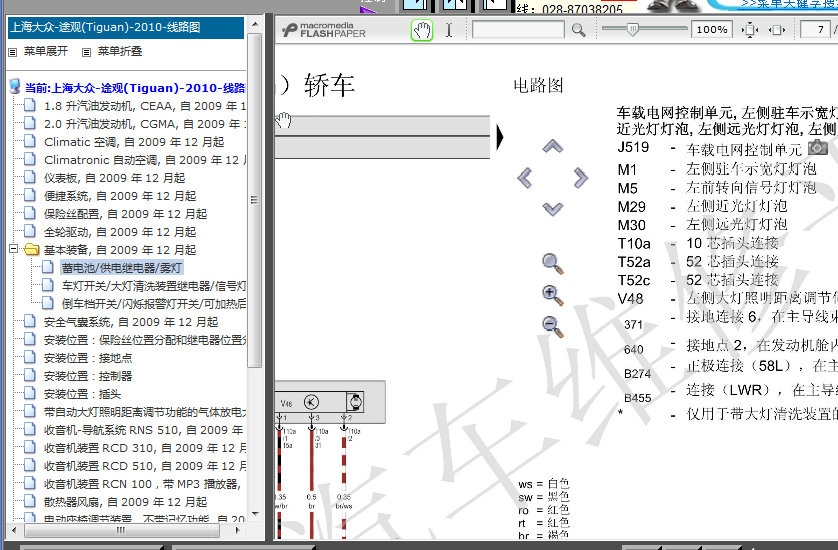Screen dimensions: 838x550
Task: Click the zoom-in magnifier with plus sign
Action: pos(553,296)
